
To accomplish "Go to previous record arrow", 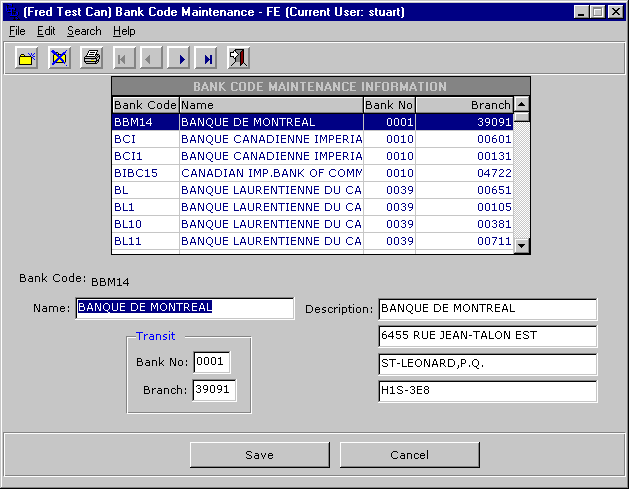I will pos(151,59).
